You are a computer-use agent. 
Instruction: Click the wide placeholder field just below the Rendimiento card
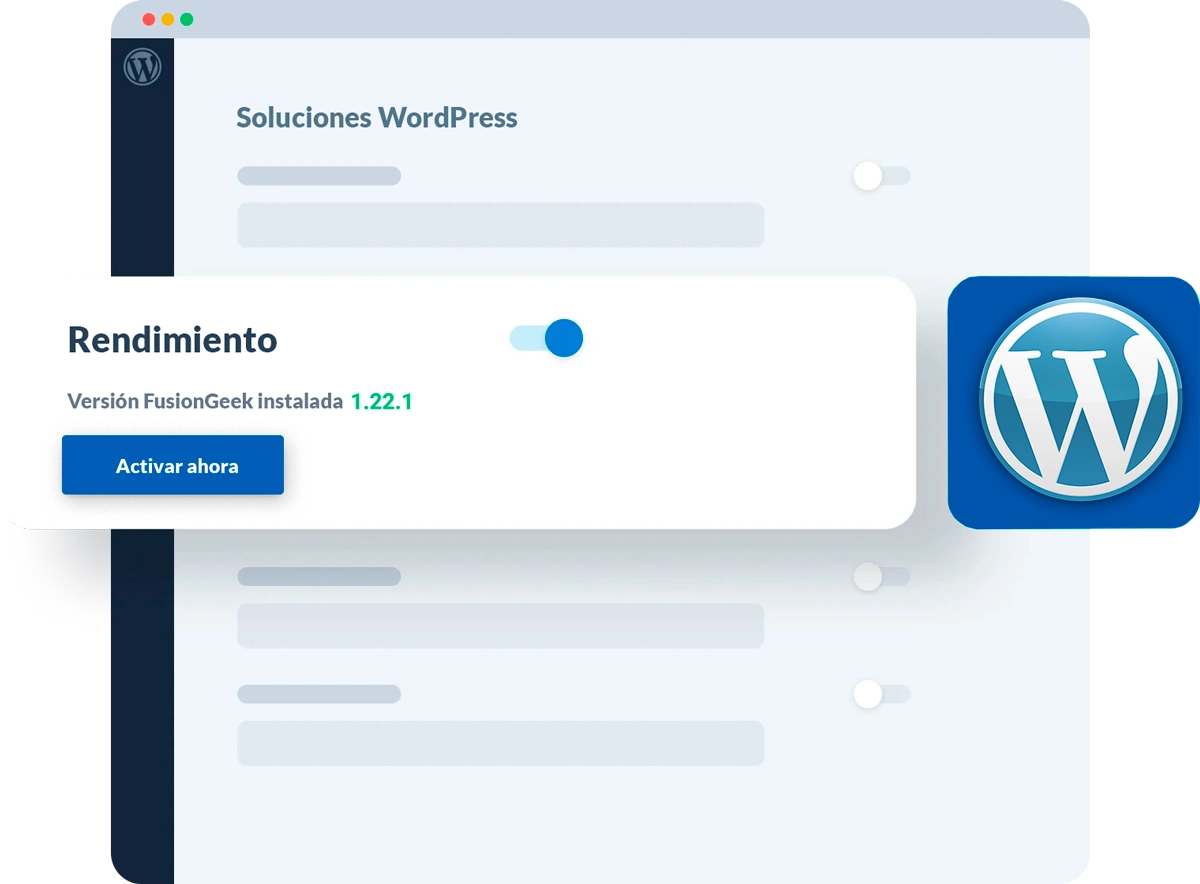coord(500,626)
